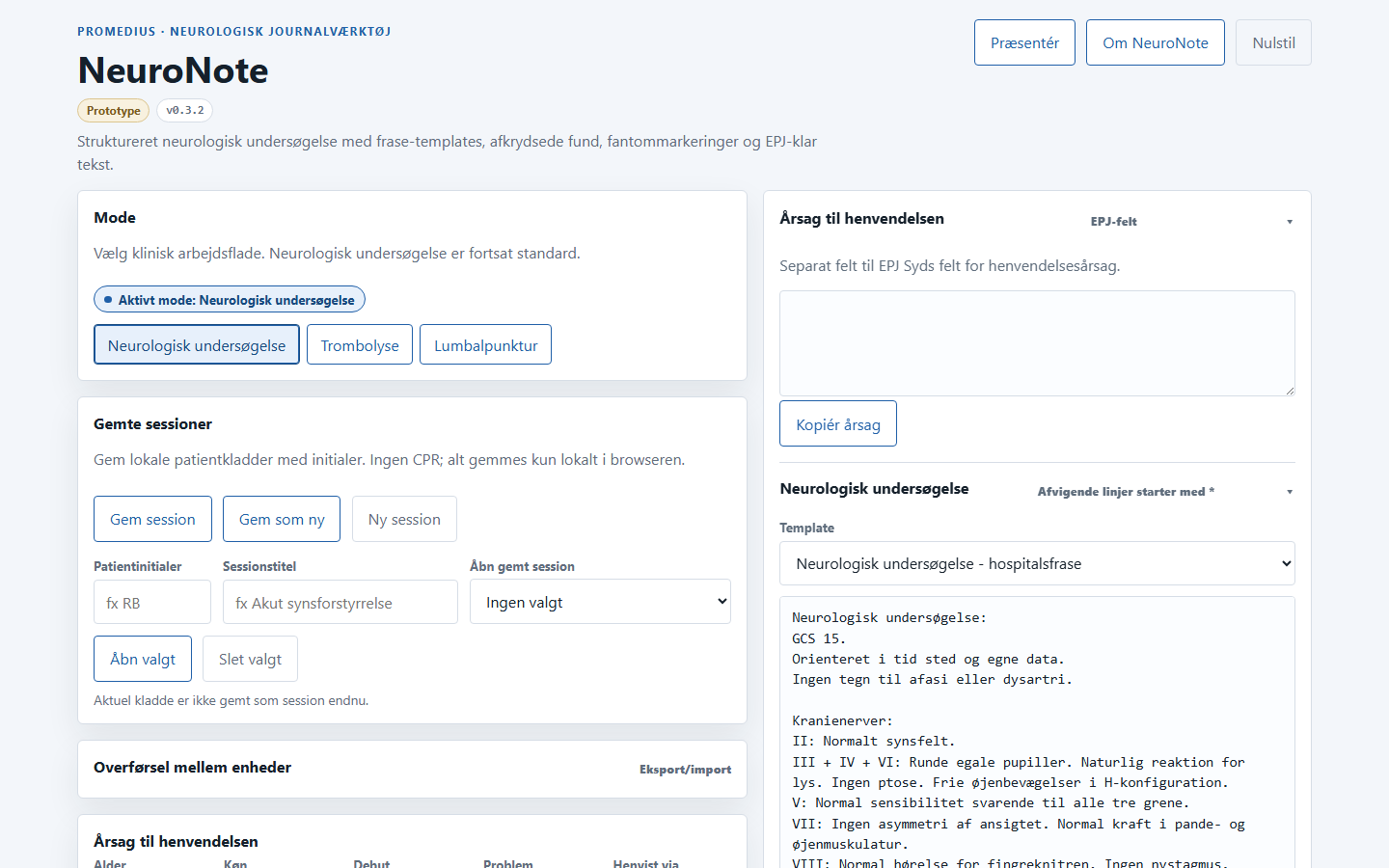Expand Overførsel mellem enheder section
The image size is (1389, 868).
click(x=412, y=769)
